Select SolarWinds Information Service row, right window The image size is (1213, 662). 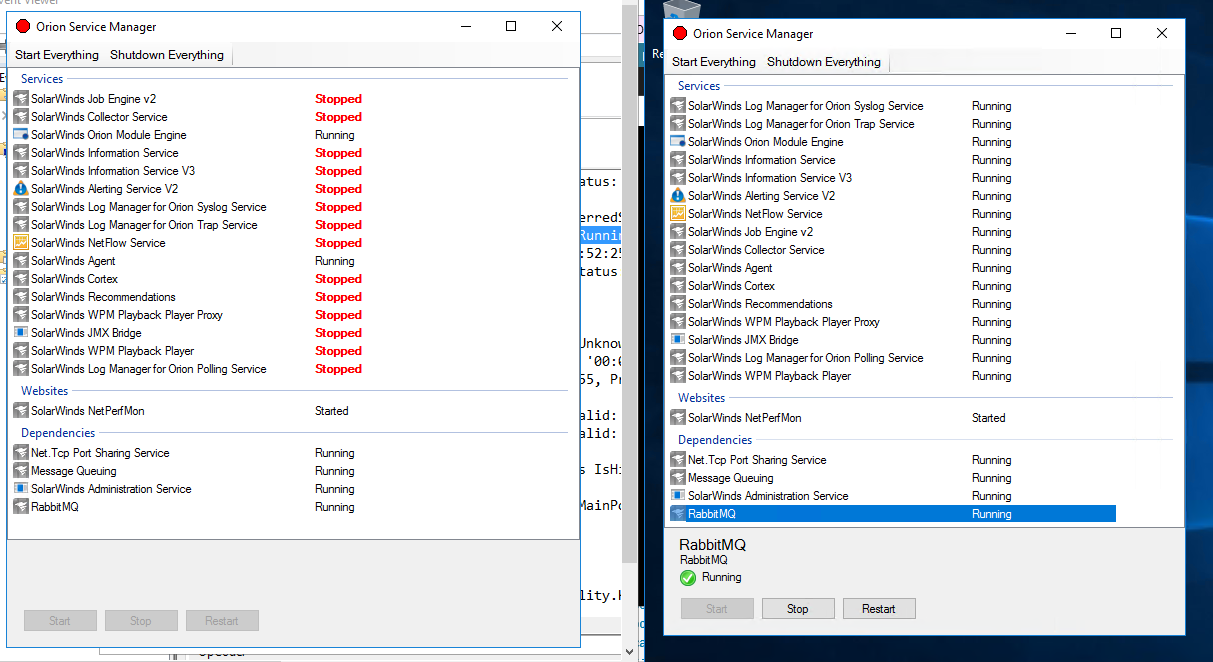(892, 160)
